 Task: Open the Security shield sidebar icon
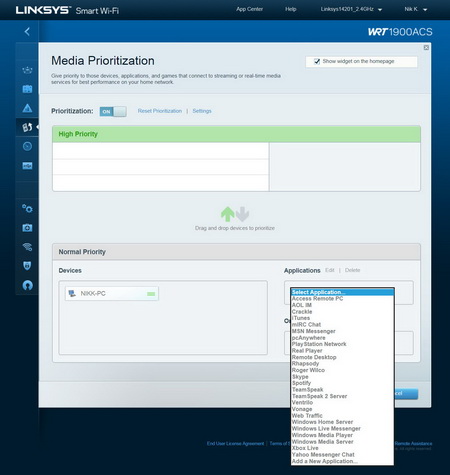tap(27, 266)
